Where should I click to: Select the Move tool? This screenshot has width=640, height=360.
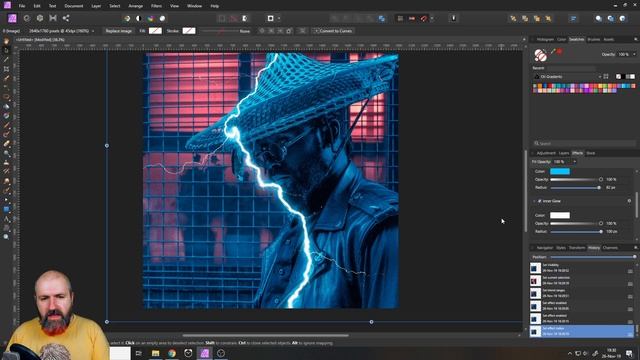(6, 51)
